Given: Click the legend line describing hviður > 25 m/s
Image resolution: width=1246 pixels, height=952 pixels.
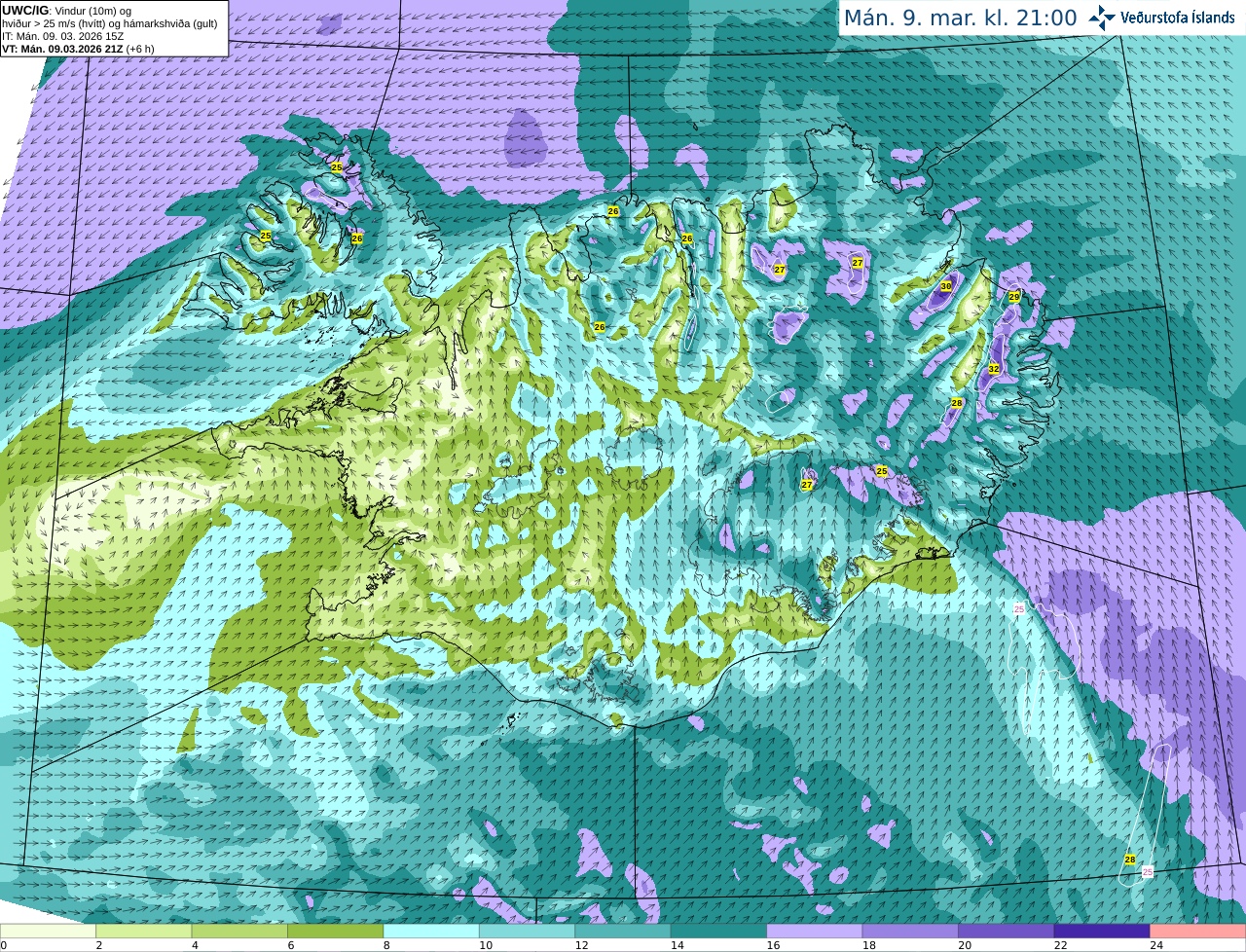Looking at the screenshot, I should pyautogui.click(x=109, y=23).
